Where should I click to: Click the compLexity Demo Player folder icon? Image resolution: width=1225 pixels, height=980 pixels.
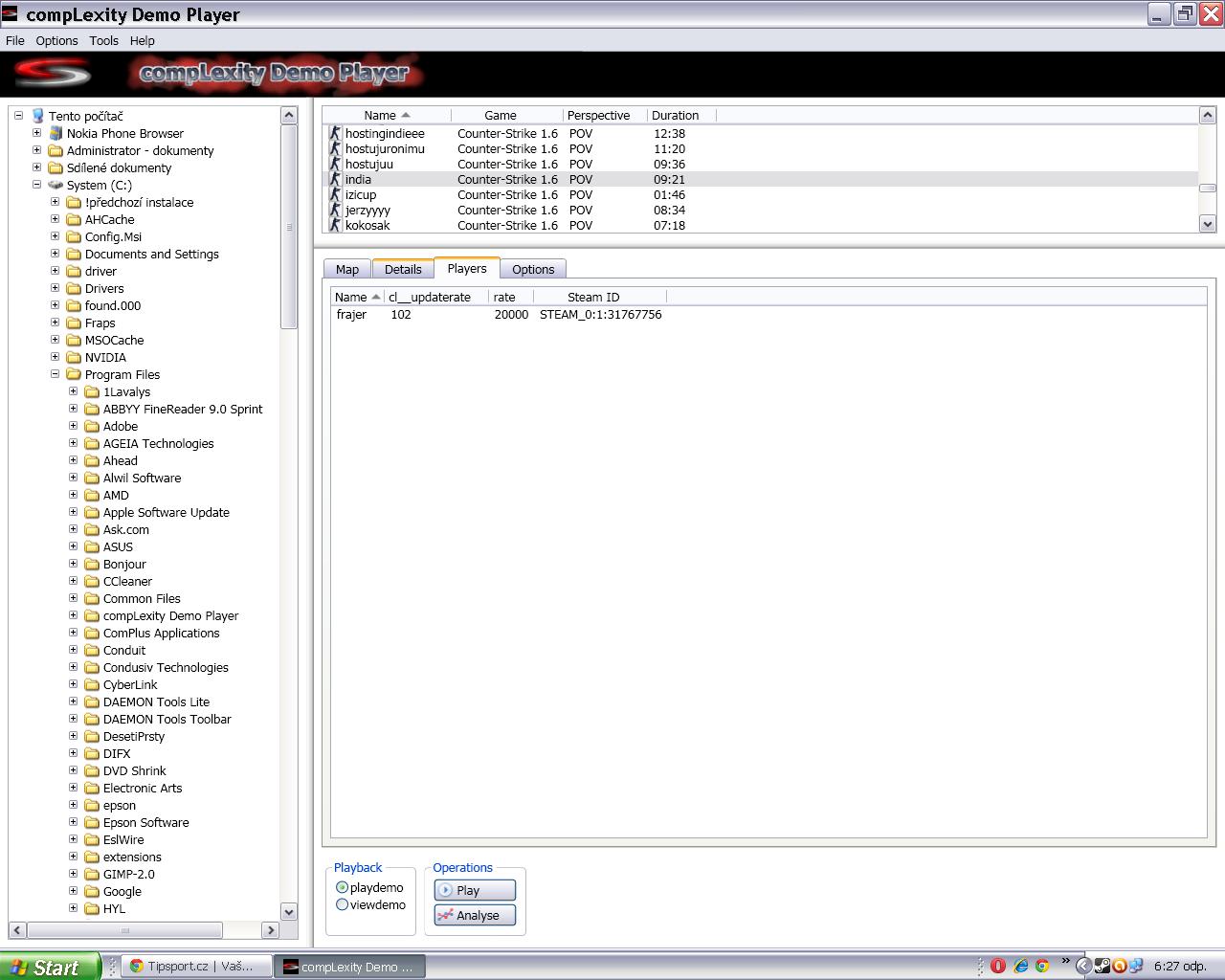tap(92, 615)
